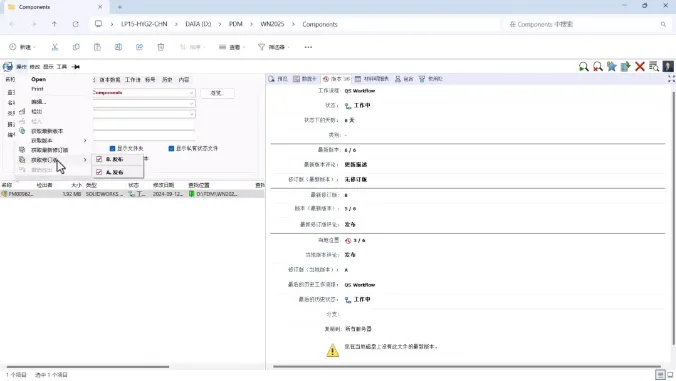Switch to the 材料明细表 tab

click(x=371, y=79)
